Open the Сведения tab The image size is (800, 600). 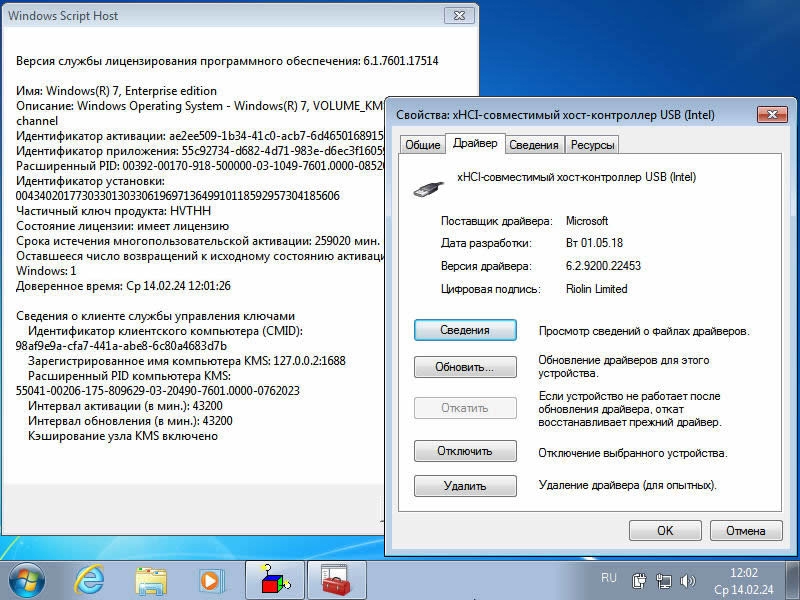533,145
